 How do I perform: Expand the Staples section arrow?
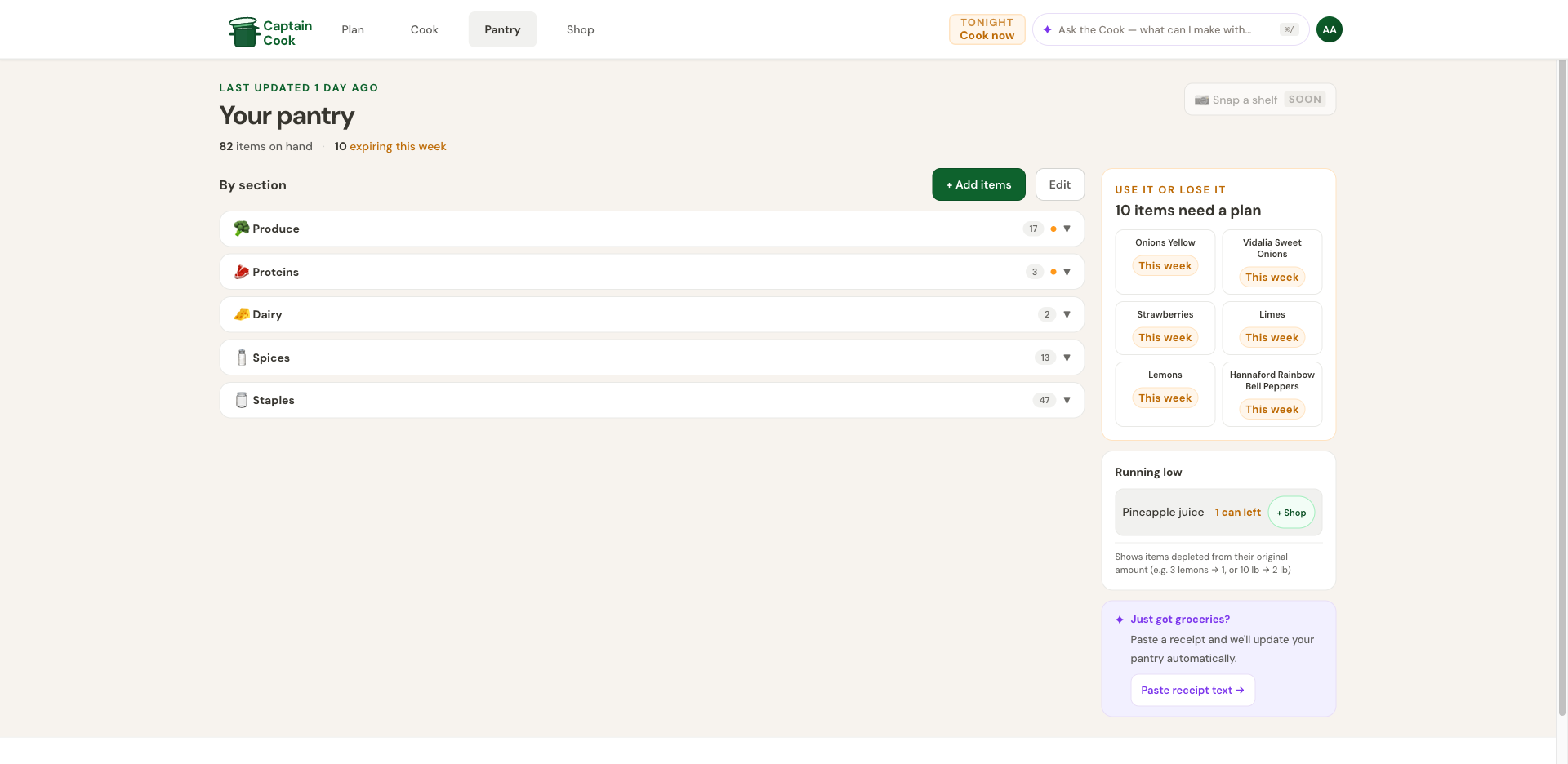1067,400
